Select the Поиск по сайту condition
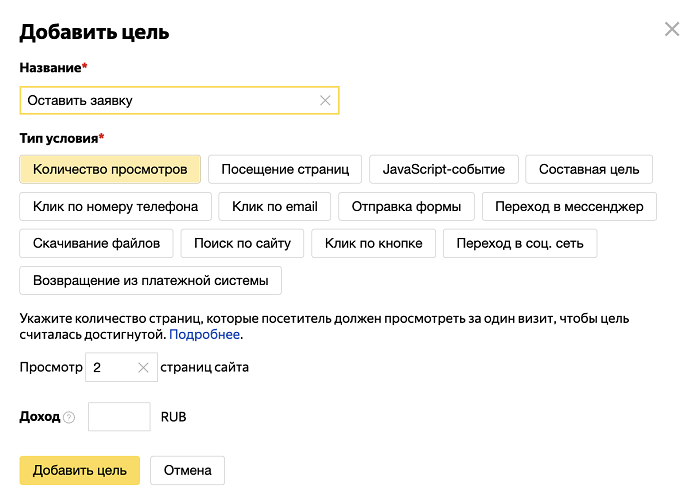Screen dimensions: 700x500 (x=243, y=243)
